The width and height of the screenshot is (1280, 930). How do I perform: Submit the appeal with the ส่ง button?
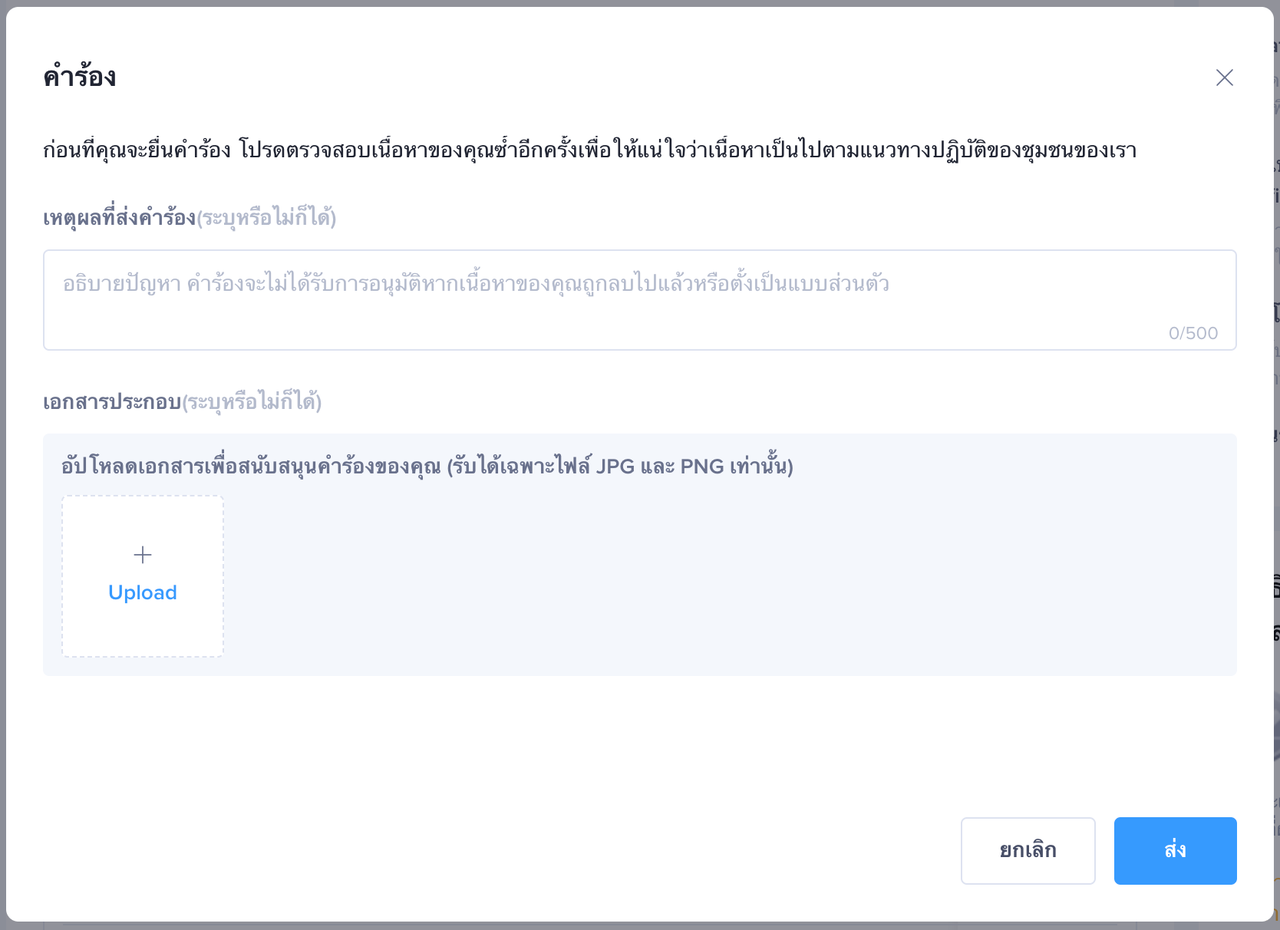[x=1175, y=851]
